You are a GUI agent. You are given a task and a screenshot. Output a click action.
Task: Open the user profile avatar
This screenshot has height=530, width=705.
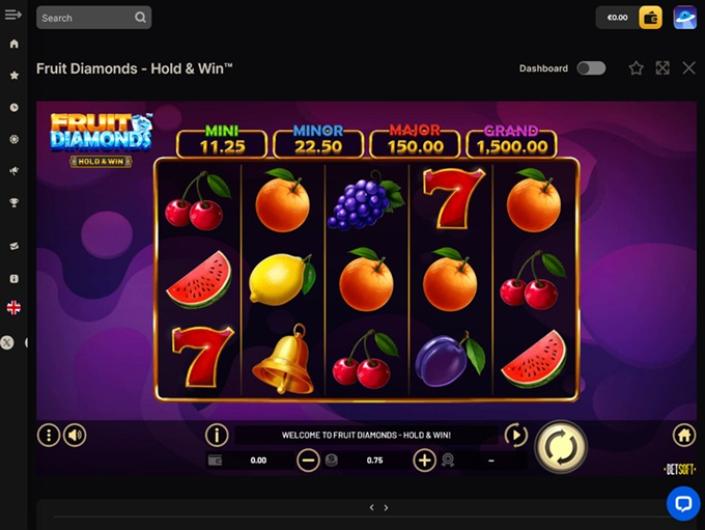(x=685, y=18)
